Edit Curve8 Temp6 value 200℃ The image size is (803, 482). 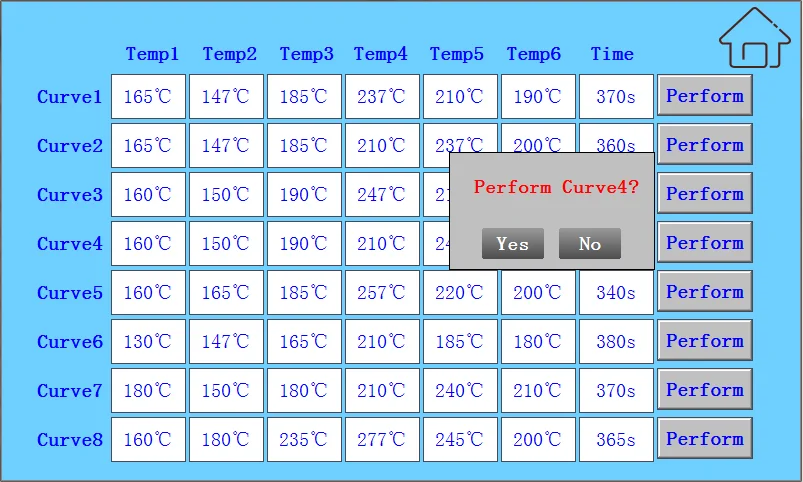click(538, 439)
